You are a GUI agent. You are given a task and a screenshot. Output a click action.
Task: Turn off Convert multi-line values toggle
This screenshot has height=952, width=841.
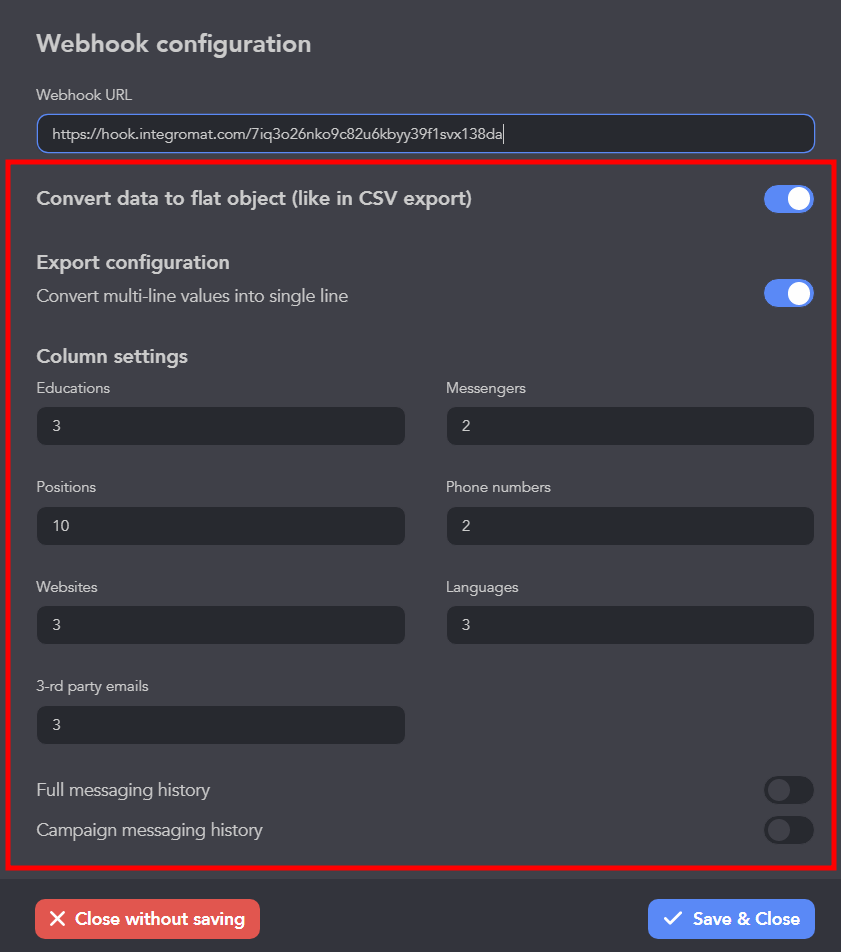[x=788, y=294]
